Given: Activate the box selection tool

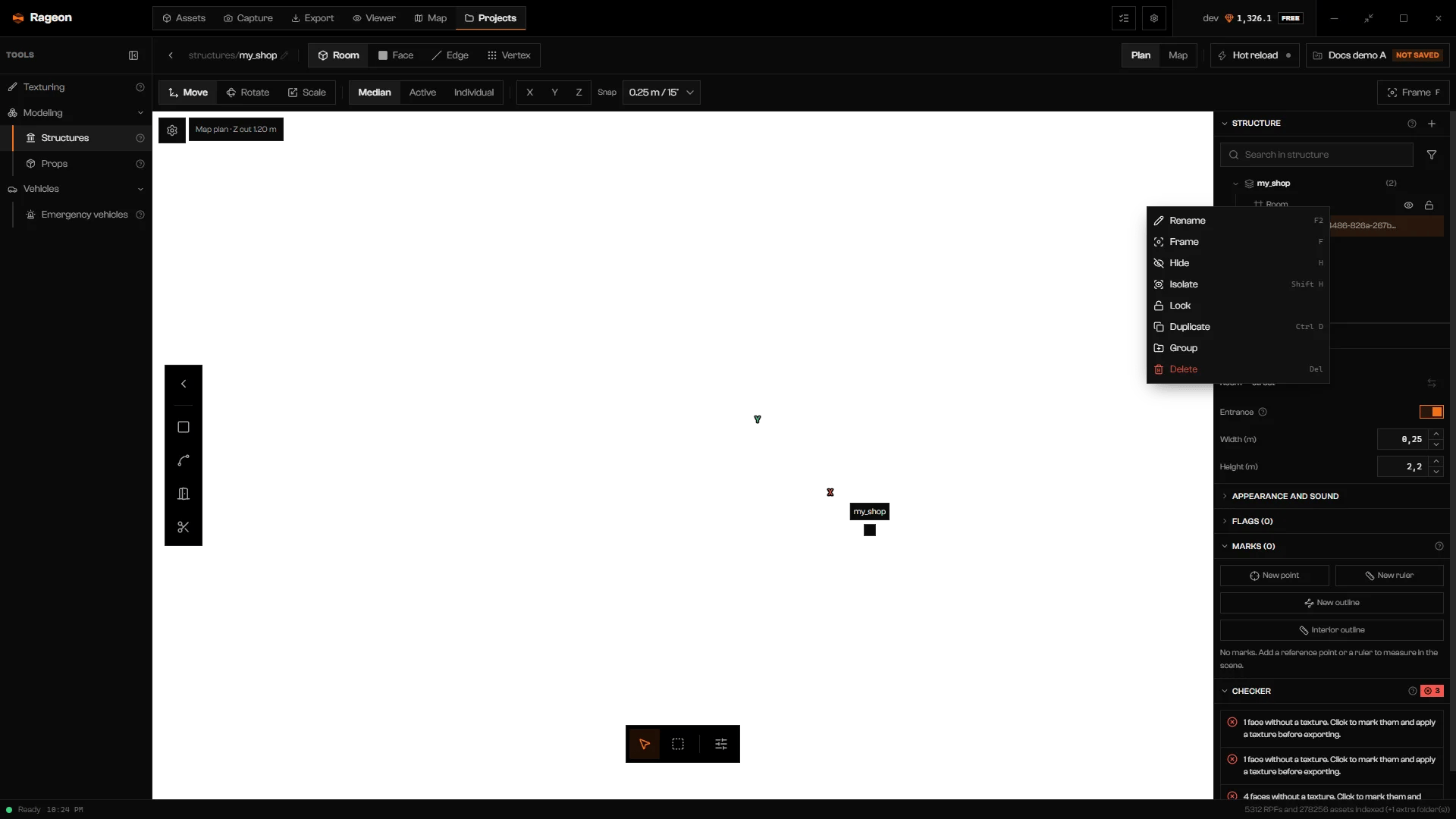Looking at the screenshot, I should tap(678, 744).
